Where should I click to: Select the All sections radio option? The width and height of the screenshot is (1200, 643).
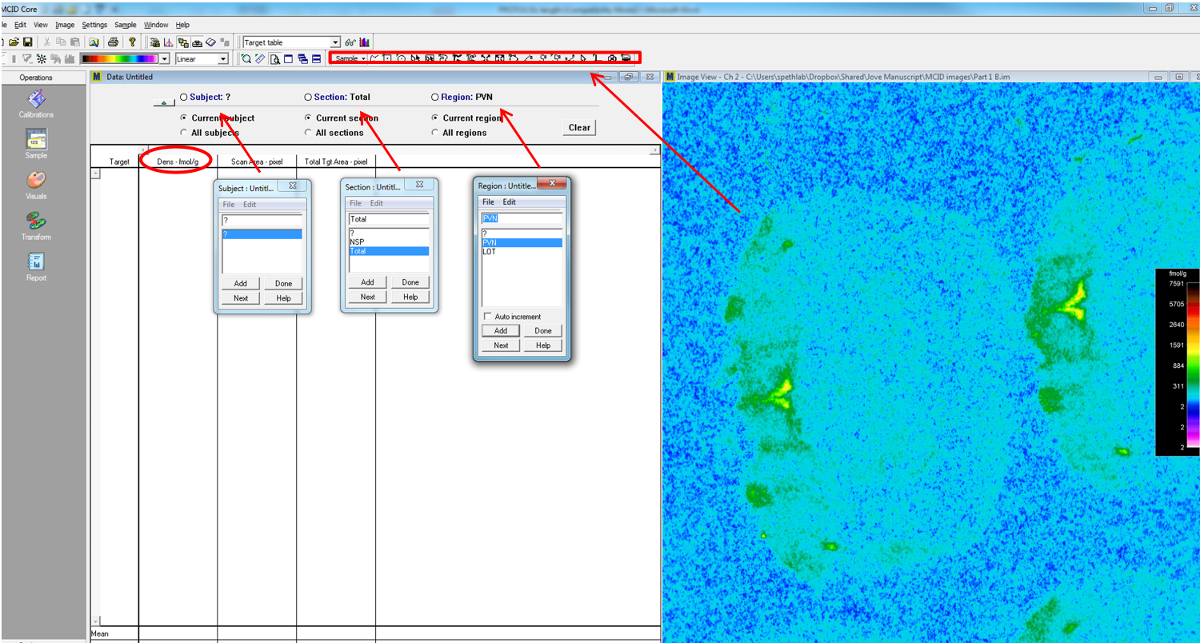308,132
